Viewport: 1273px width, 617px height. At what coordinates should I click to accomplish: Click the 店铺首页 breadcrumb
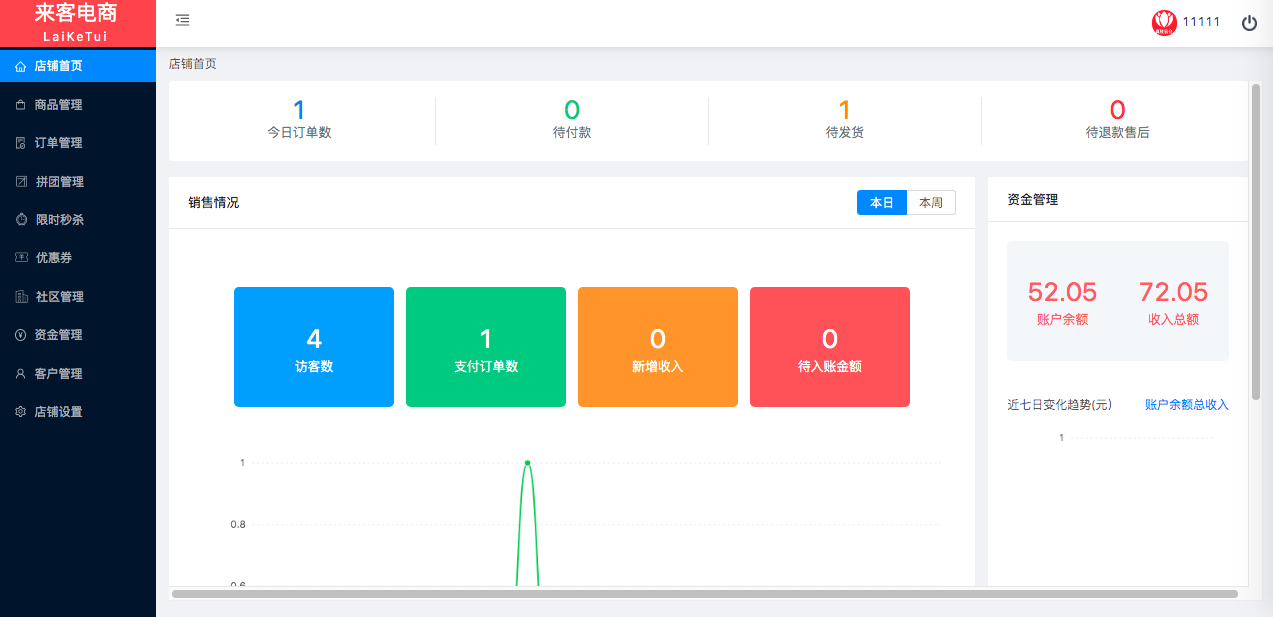[193, 64]
